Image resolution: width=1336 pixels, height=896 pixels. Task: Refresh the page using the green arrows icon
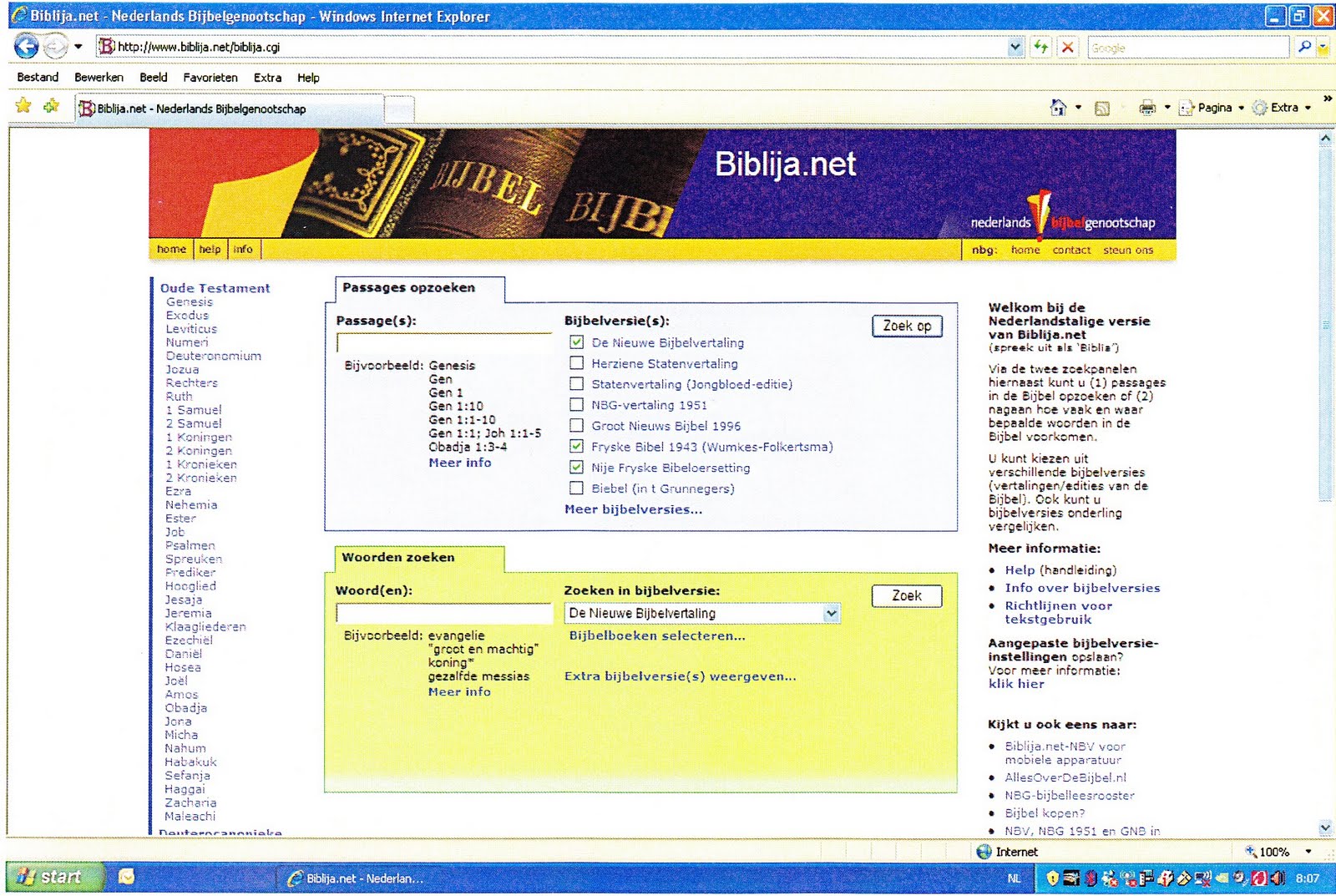[1040, 48]
